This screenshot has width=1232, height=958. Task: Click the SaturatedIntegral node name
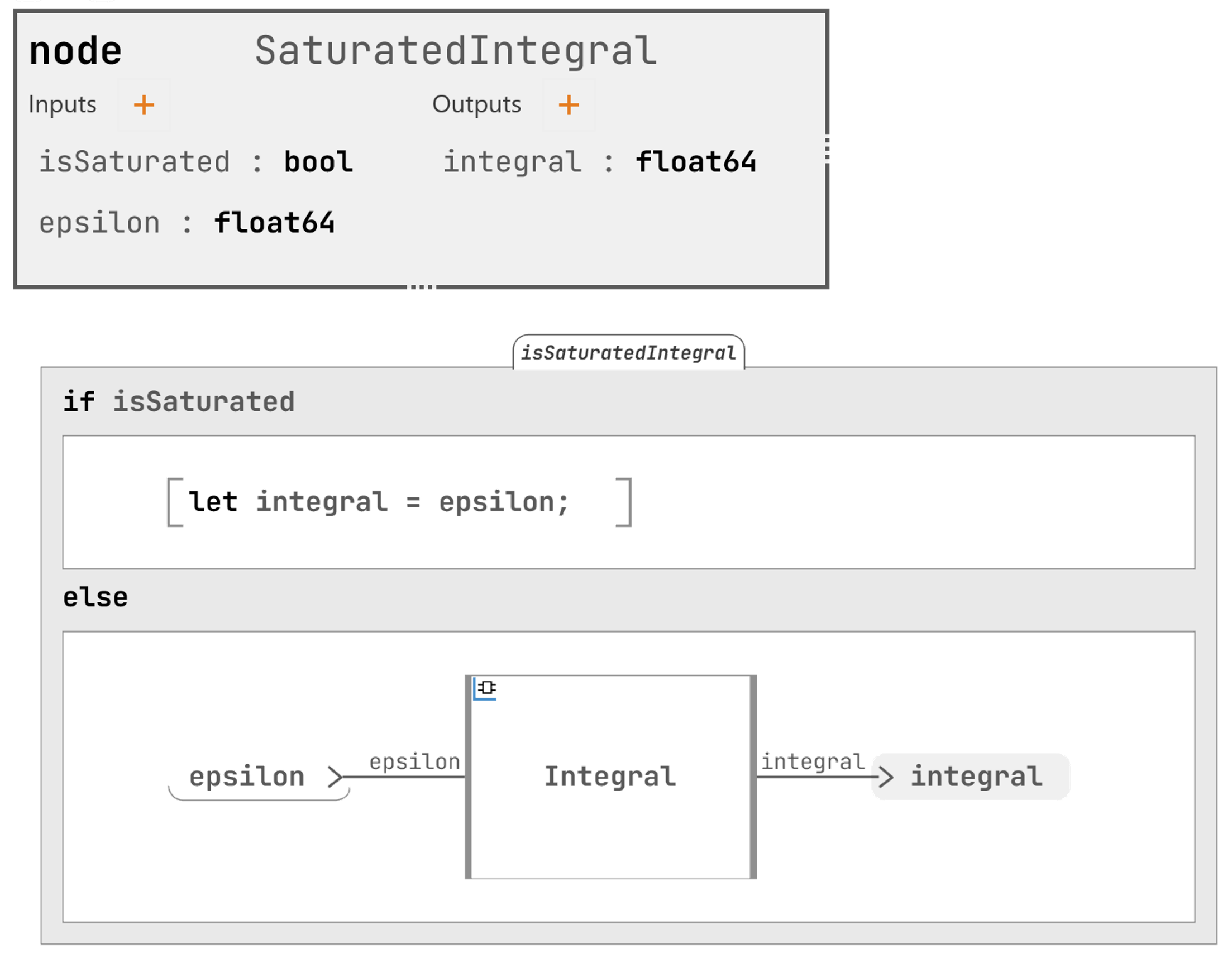click(456, 51)
